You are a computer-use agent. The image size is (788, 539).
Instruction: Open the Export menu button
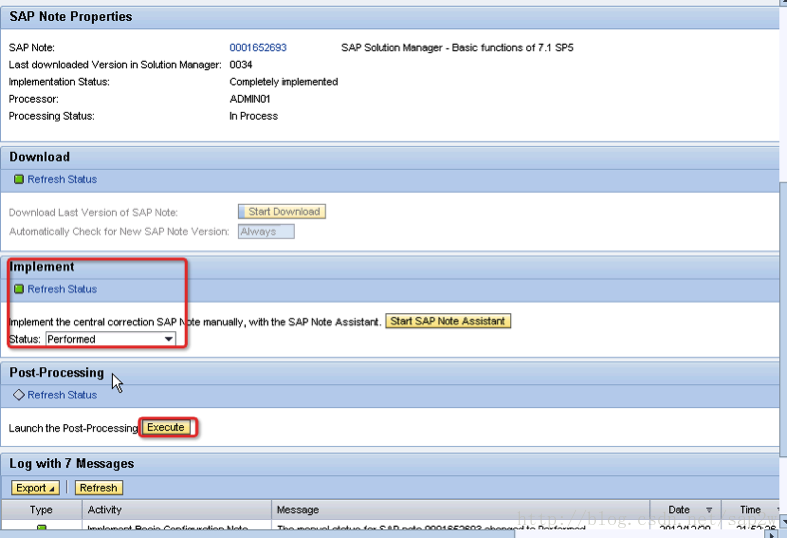(35, 488)
